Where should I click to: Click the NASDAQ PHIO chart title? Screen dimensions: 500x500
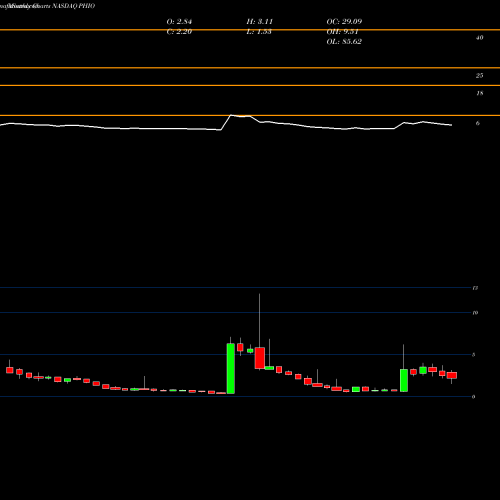point(73,6)
